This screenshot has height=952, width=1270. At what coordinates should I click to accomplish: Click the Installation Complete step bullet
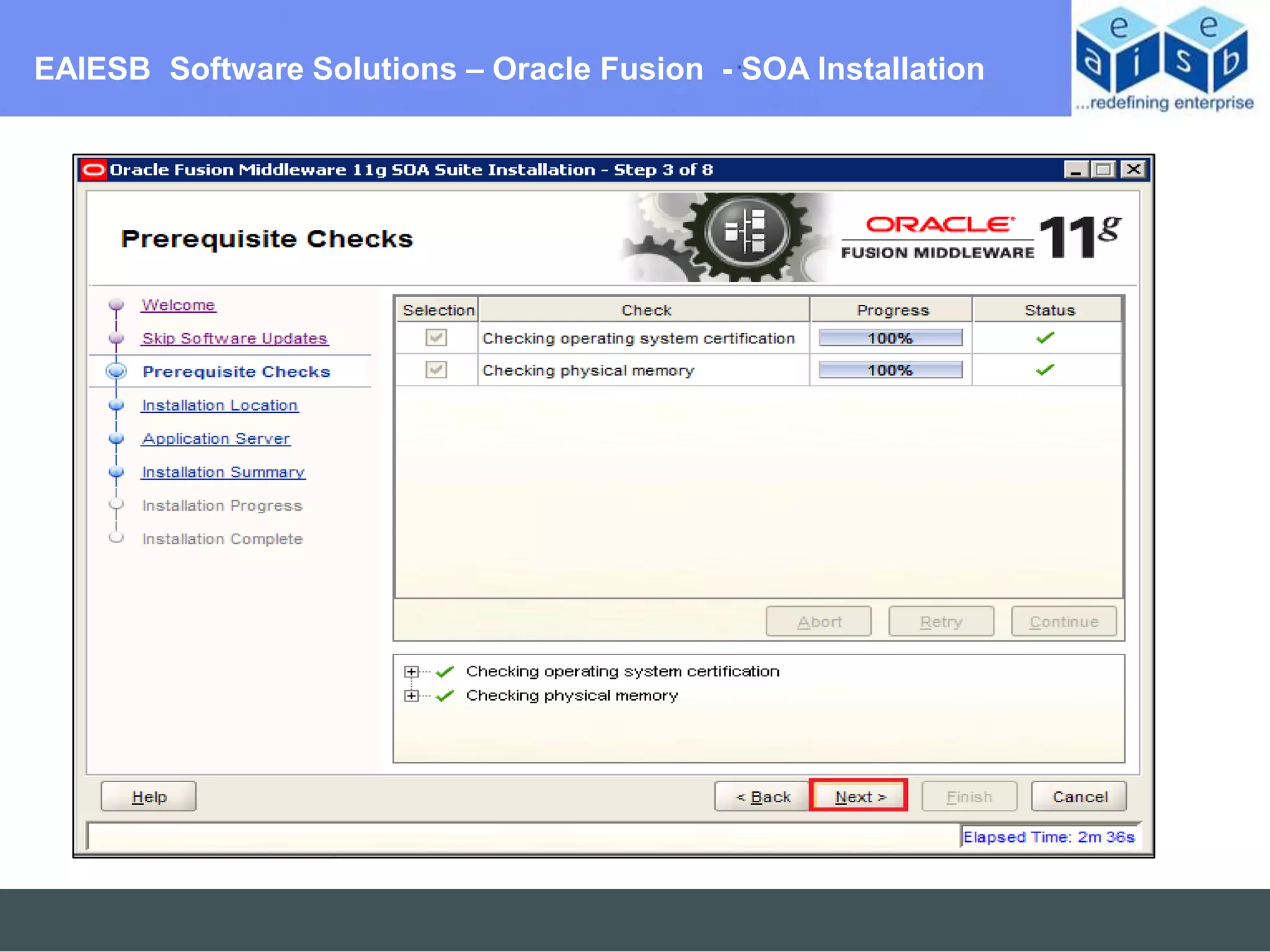[116, 537]
